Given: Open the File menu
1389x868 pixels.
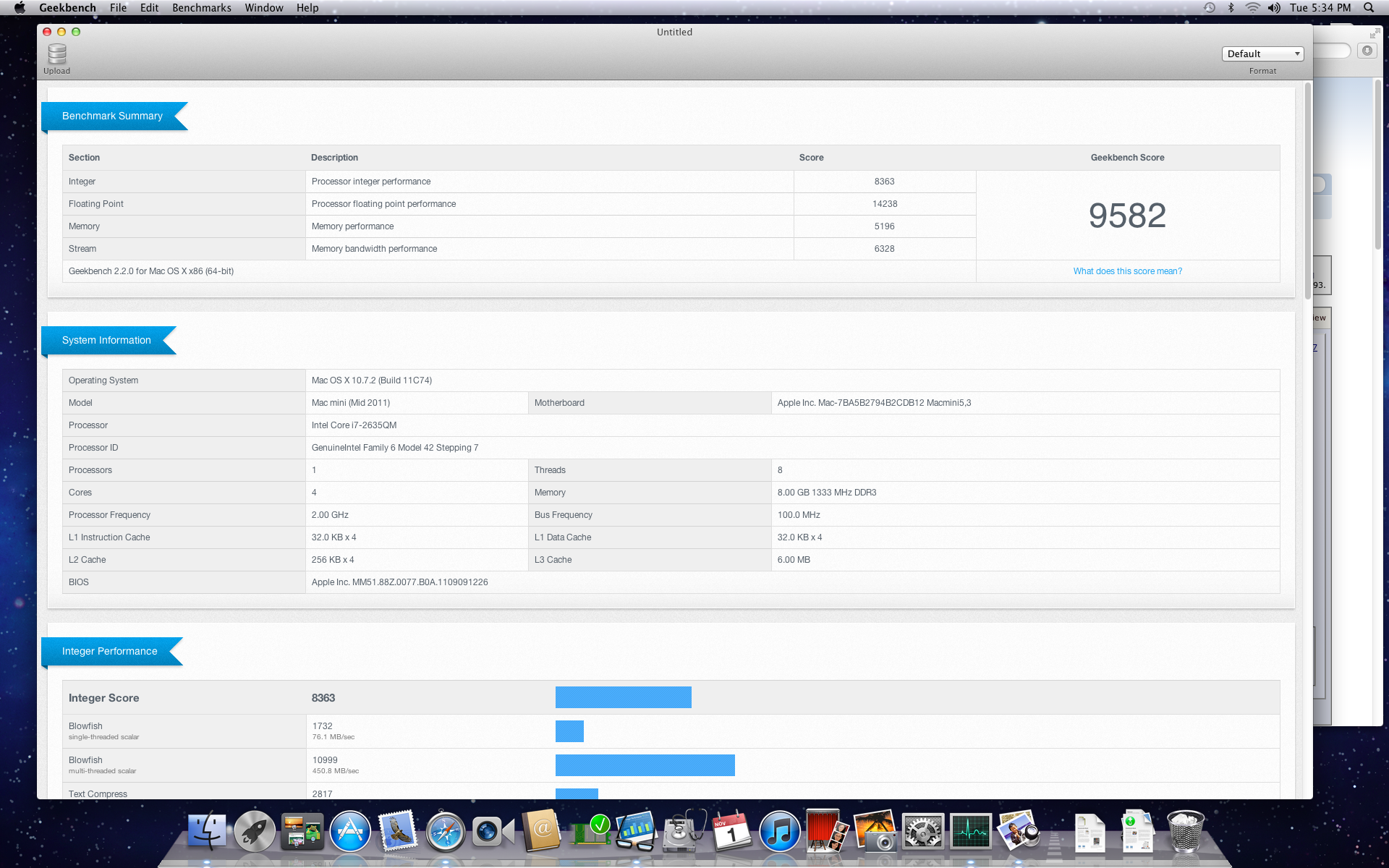Looking at the screenshot, I should click(118, 7).
